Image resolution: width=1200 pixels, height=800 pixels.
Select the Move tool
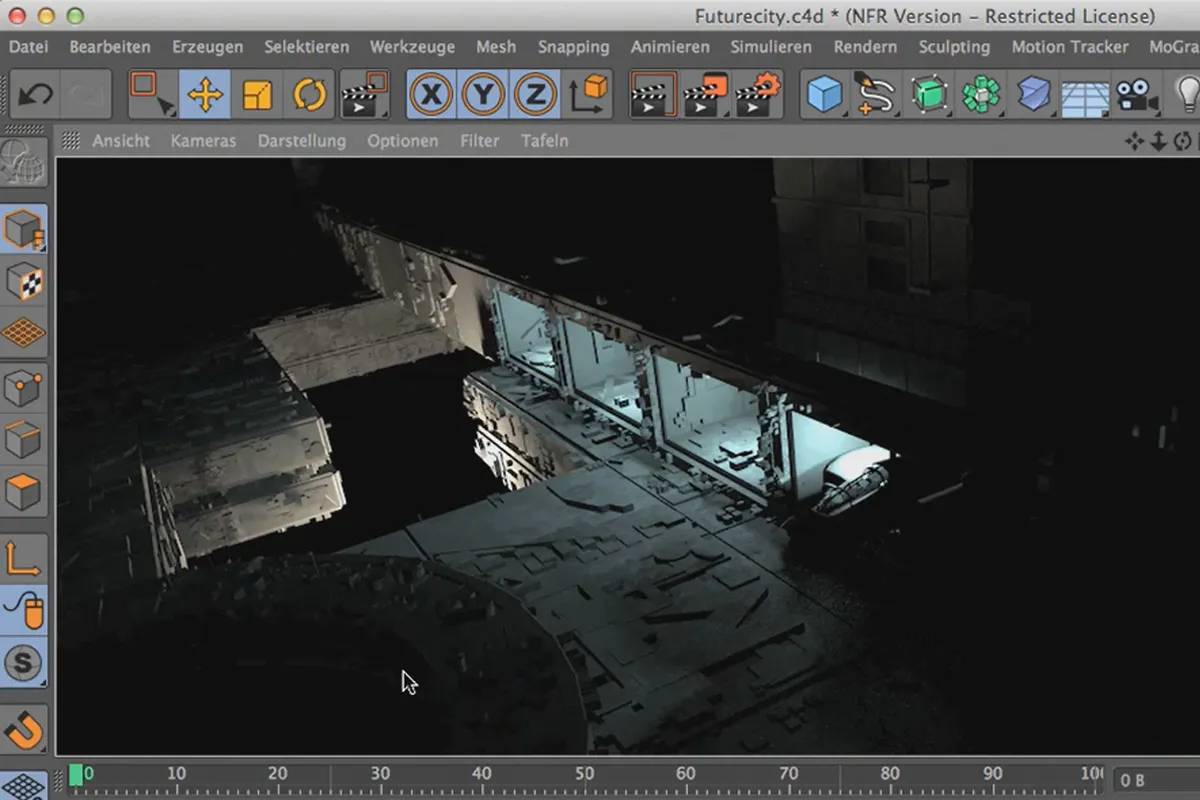tap(205, 96)
